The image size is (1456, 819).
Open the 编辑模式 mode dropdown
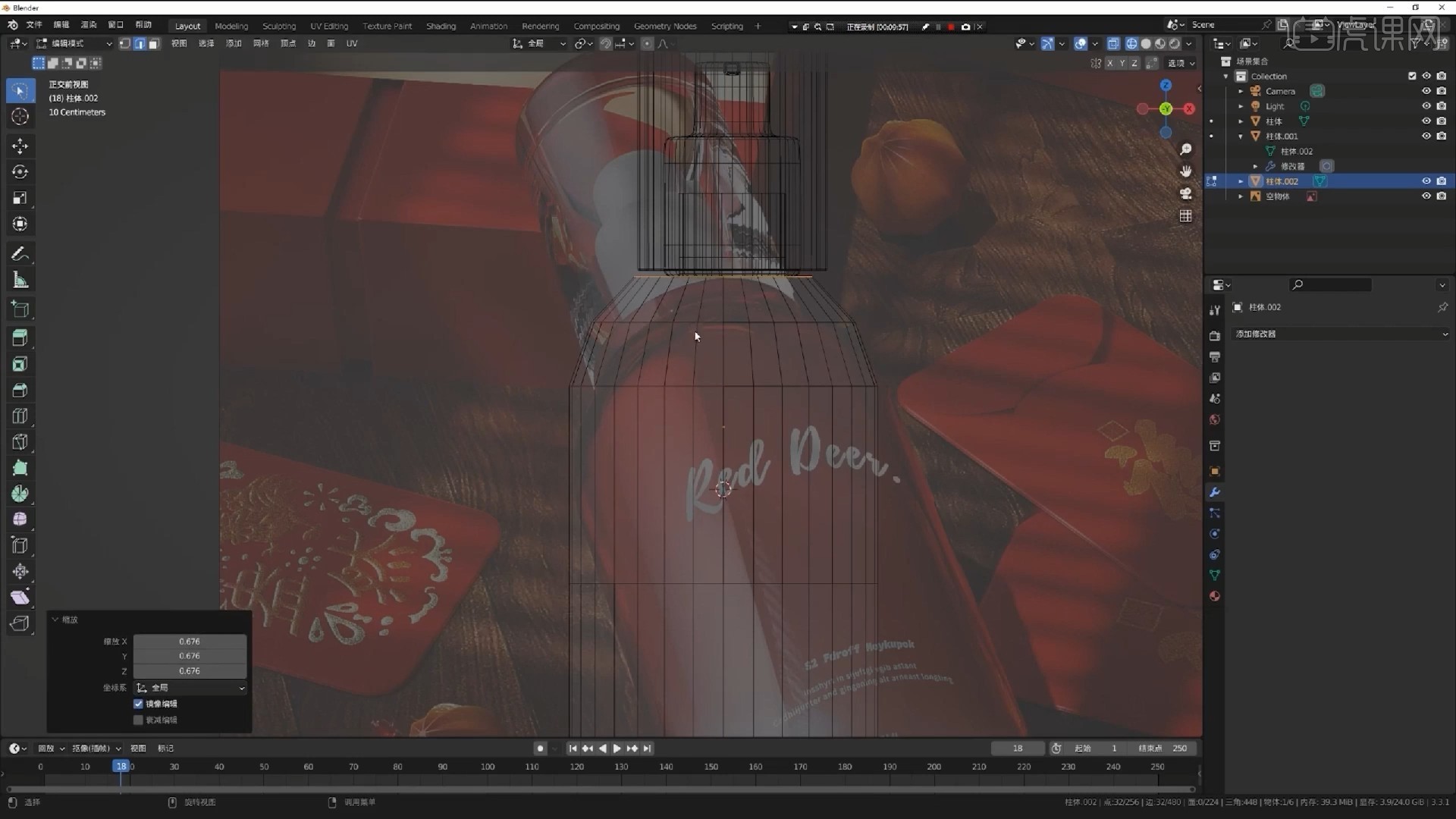click(x=74, y=44)
